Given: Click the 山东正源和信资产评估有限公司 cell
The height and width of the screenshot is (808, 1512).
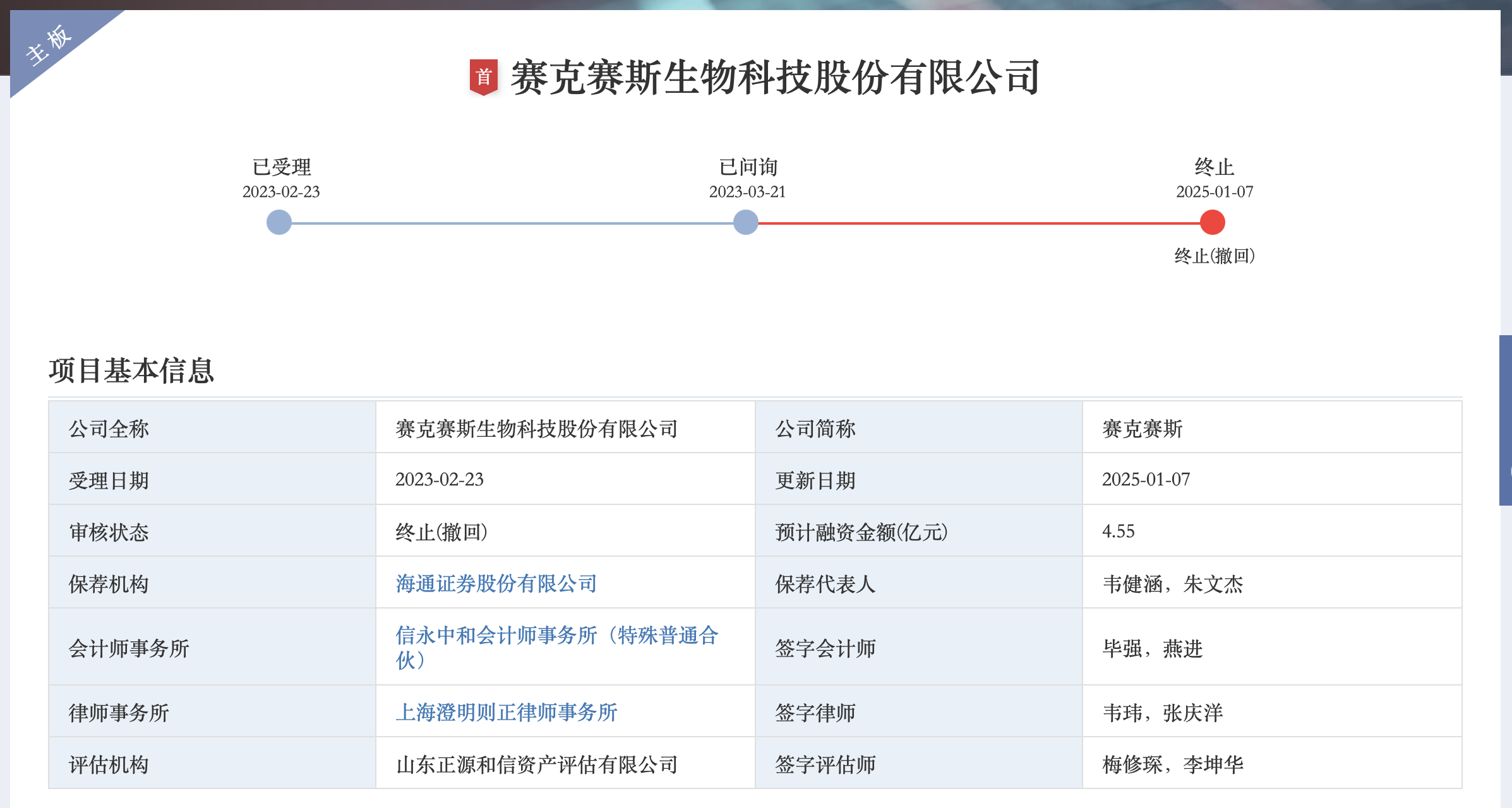Looking at the screenshot, I should 536,764.
